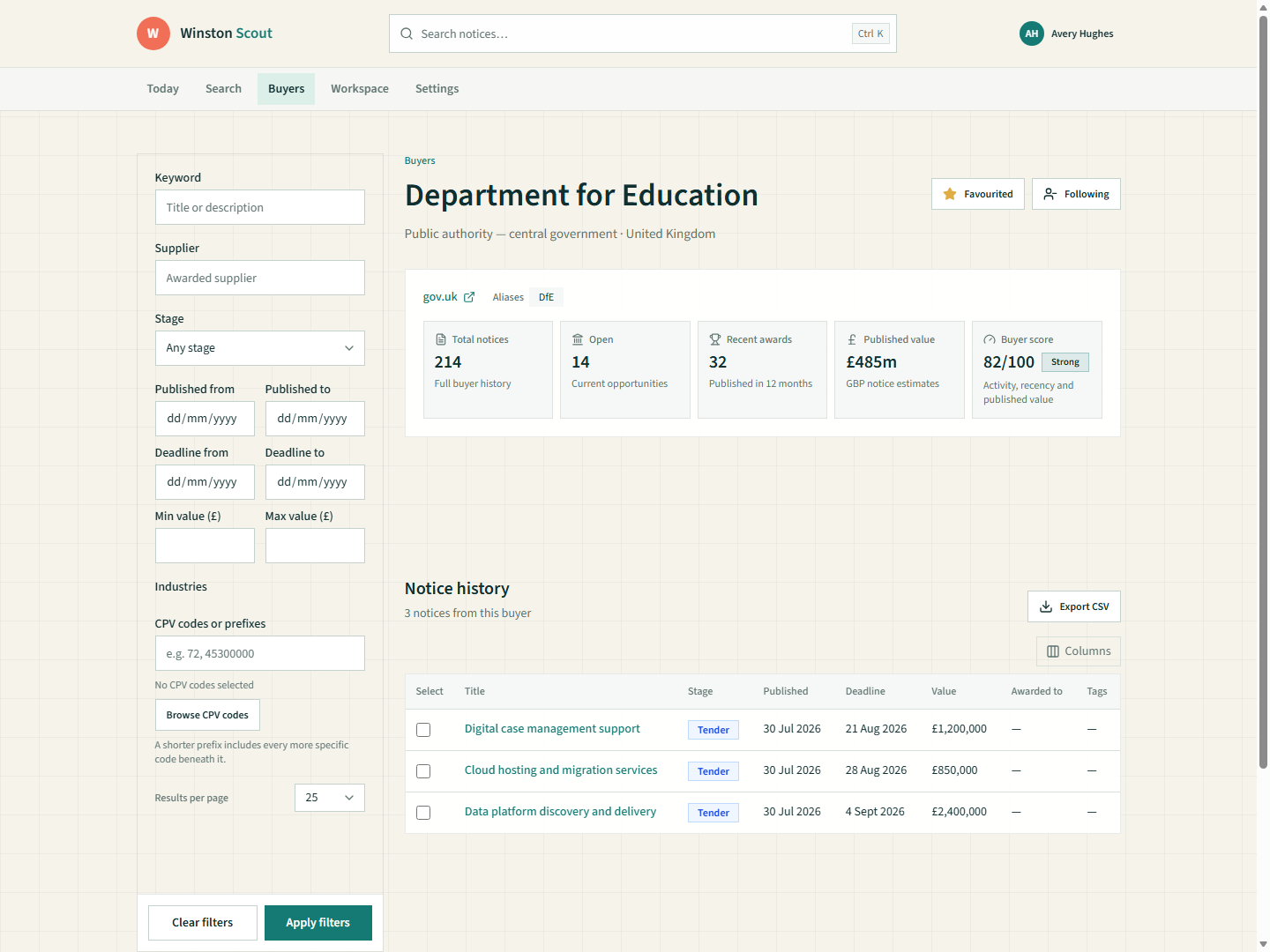This screenshot has height=952, width=1270.
Task: Click the Total notices 214 card
Action: (488, 369)
